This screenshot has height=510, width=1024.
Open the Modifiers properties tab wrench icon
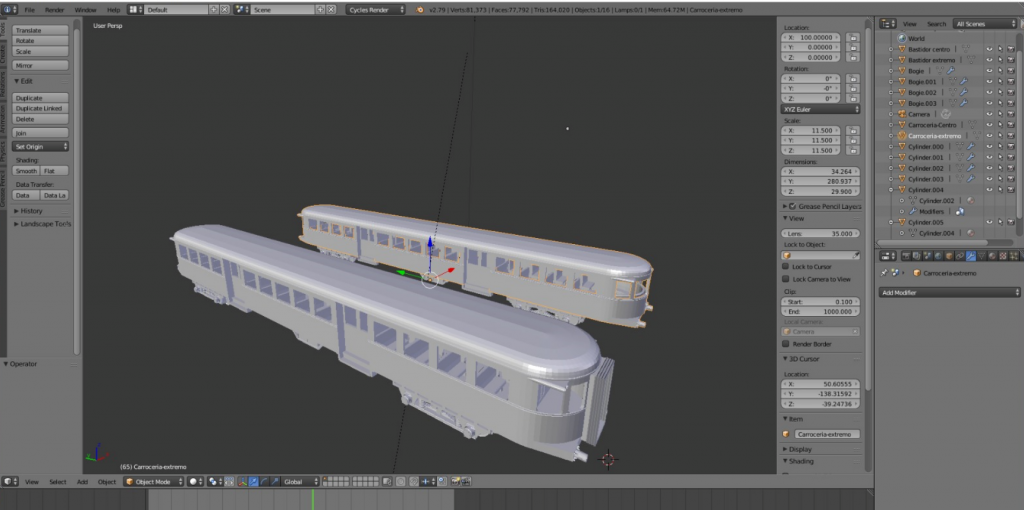point(970,256)
